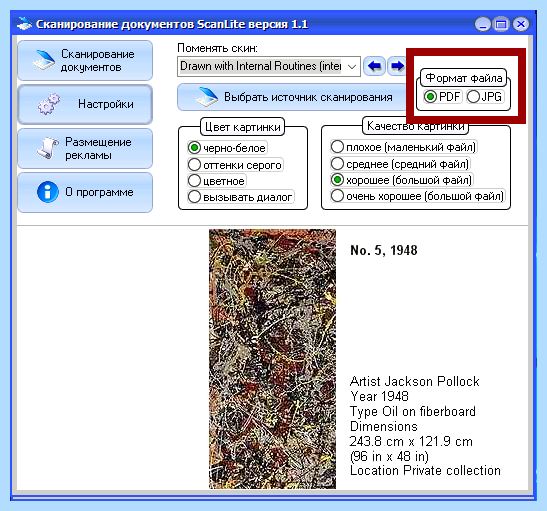The image size is (547, 511).
Task: Click scanner icon in Выбрать источник сканирования
Action: (207, 97)
